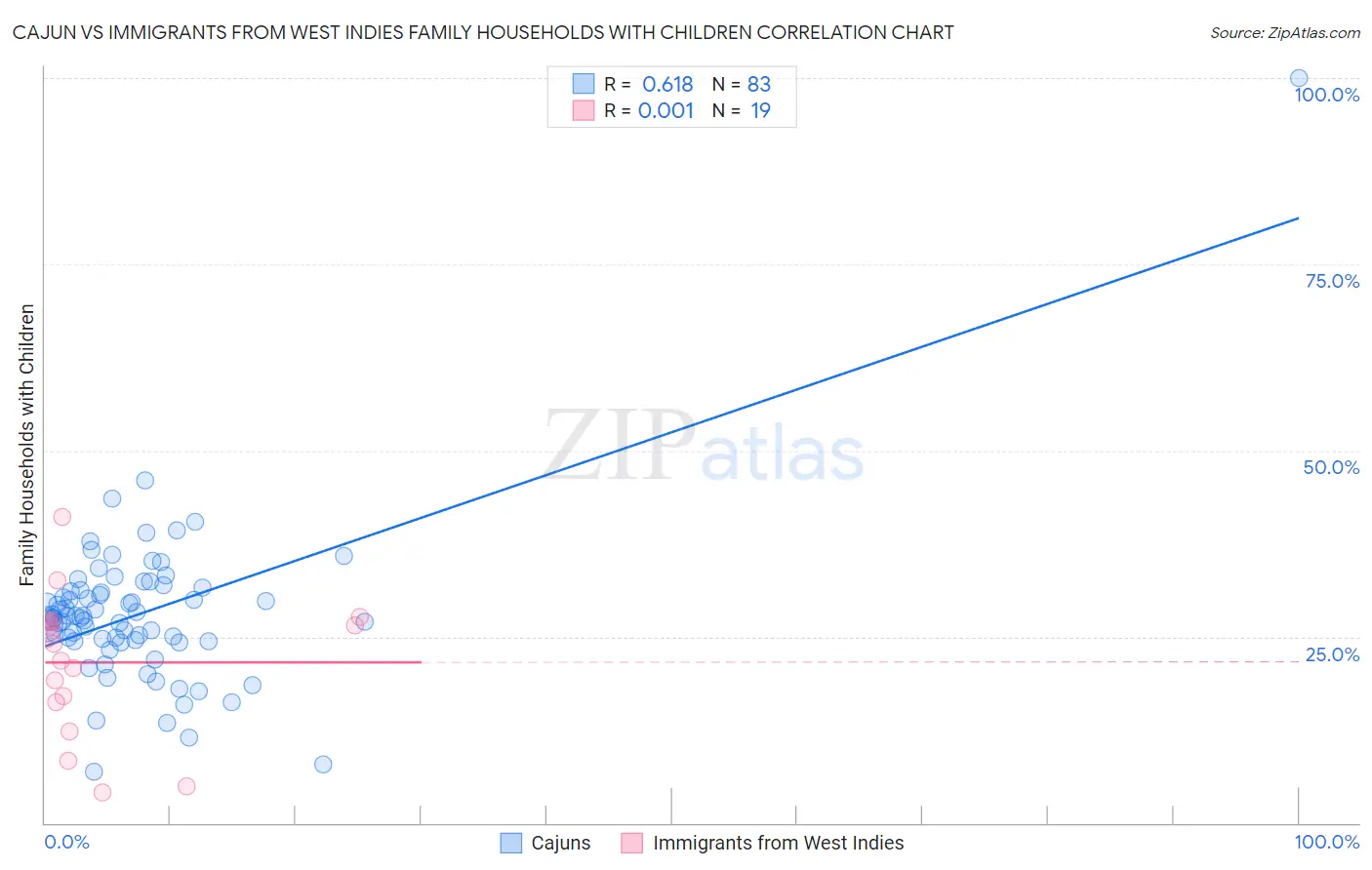Click the blue swatch beside R = 0.618
The height and width of the screenshot is (870, 1372).
[584, 84]
